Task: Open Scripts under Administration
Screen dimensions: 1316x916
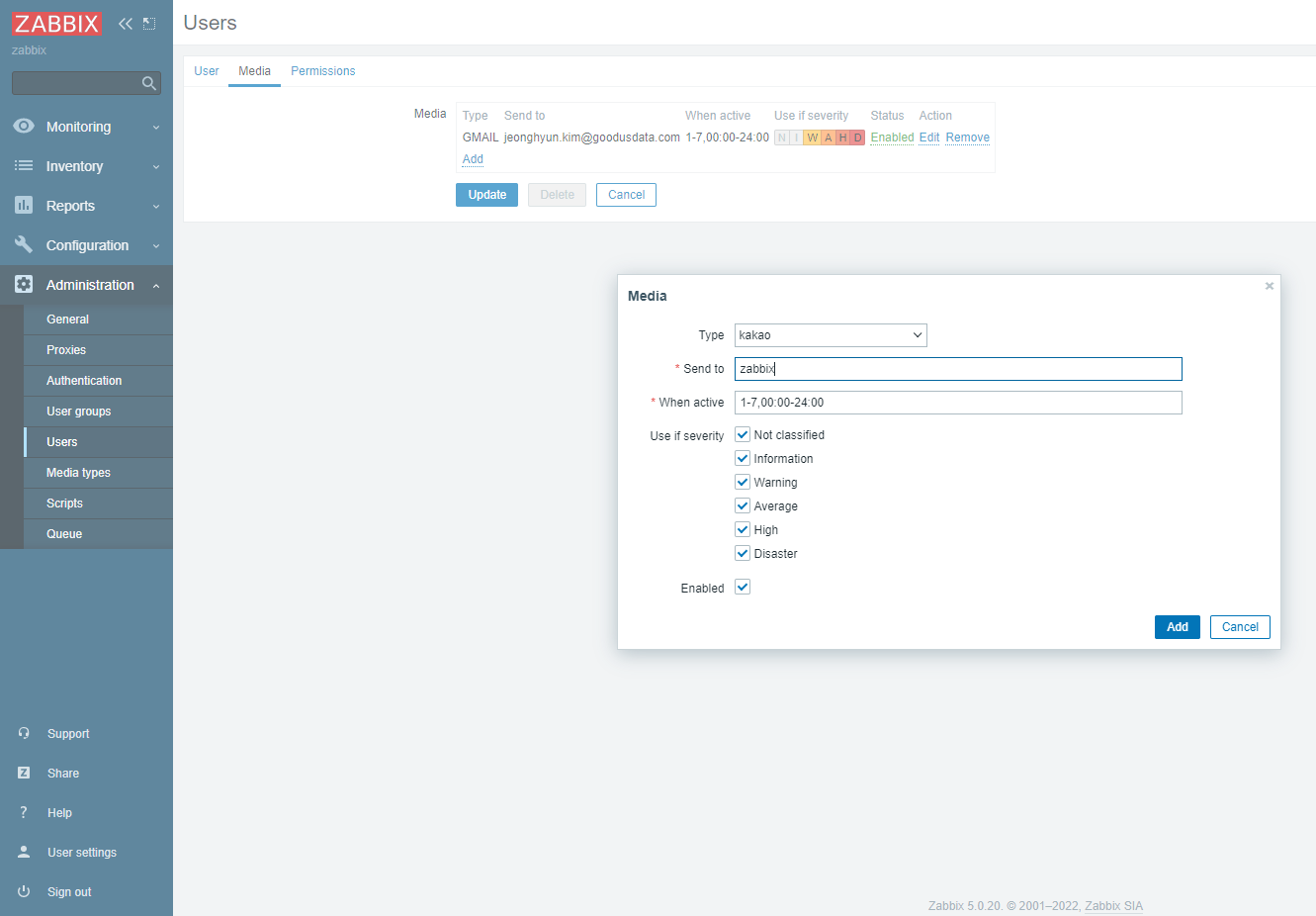Action: tap(98, 504)
